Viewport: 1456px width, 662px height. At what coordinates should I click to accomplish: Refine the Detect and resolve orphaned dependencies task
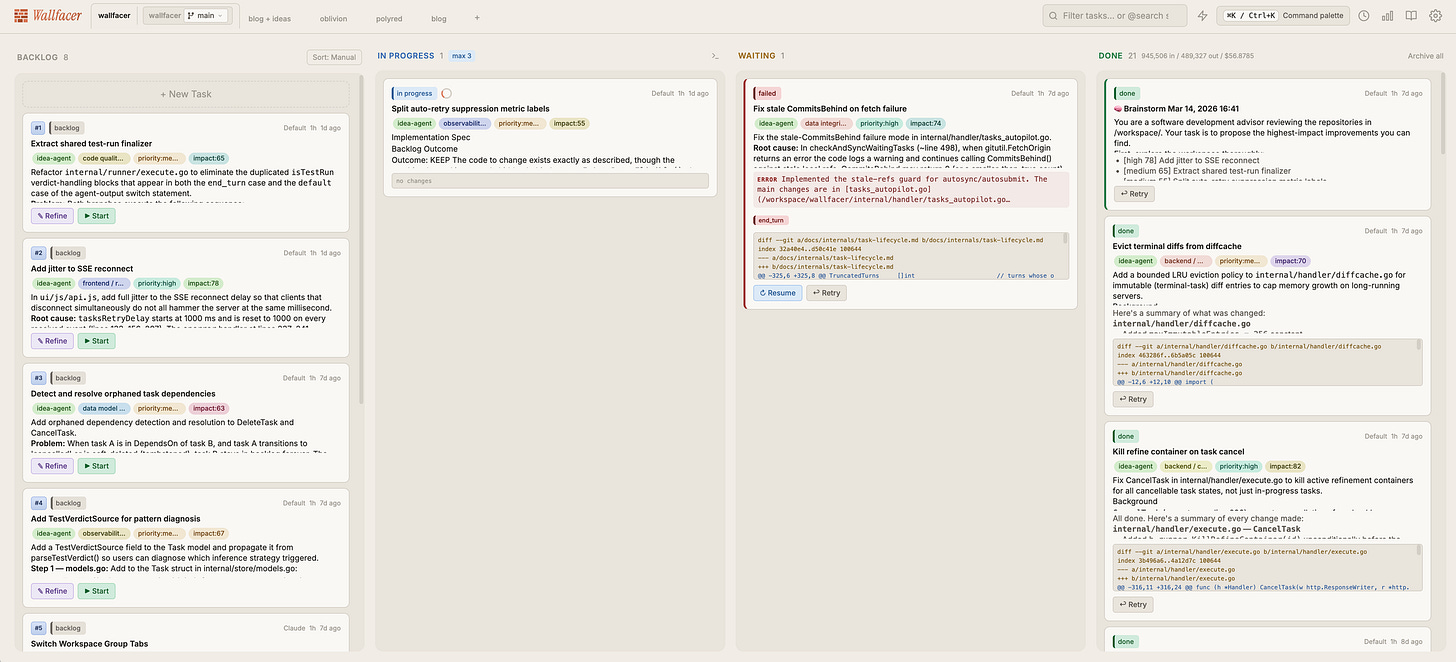point(52,466)
